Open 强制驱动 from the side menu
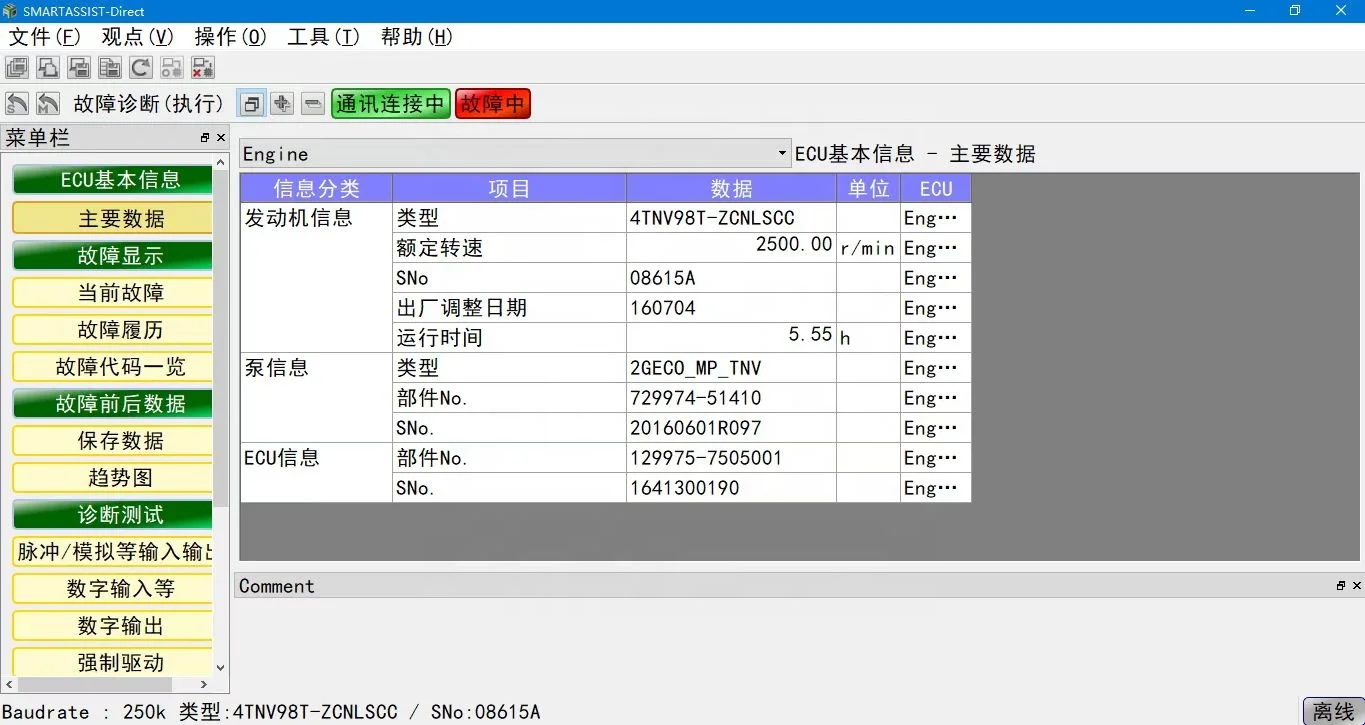 pos(112,663)
